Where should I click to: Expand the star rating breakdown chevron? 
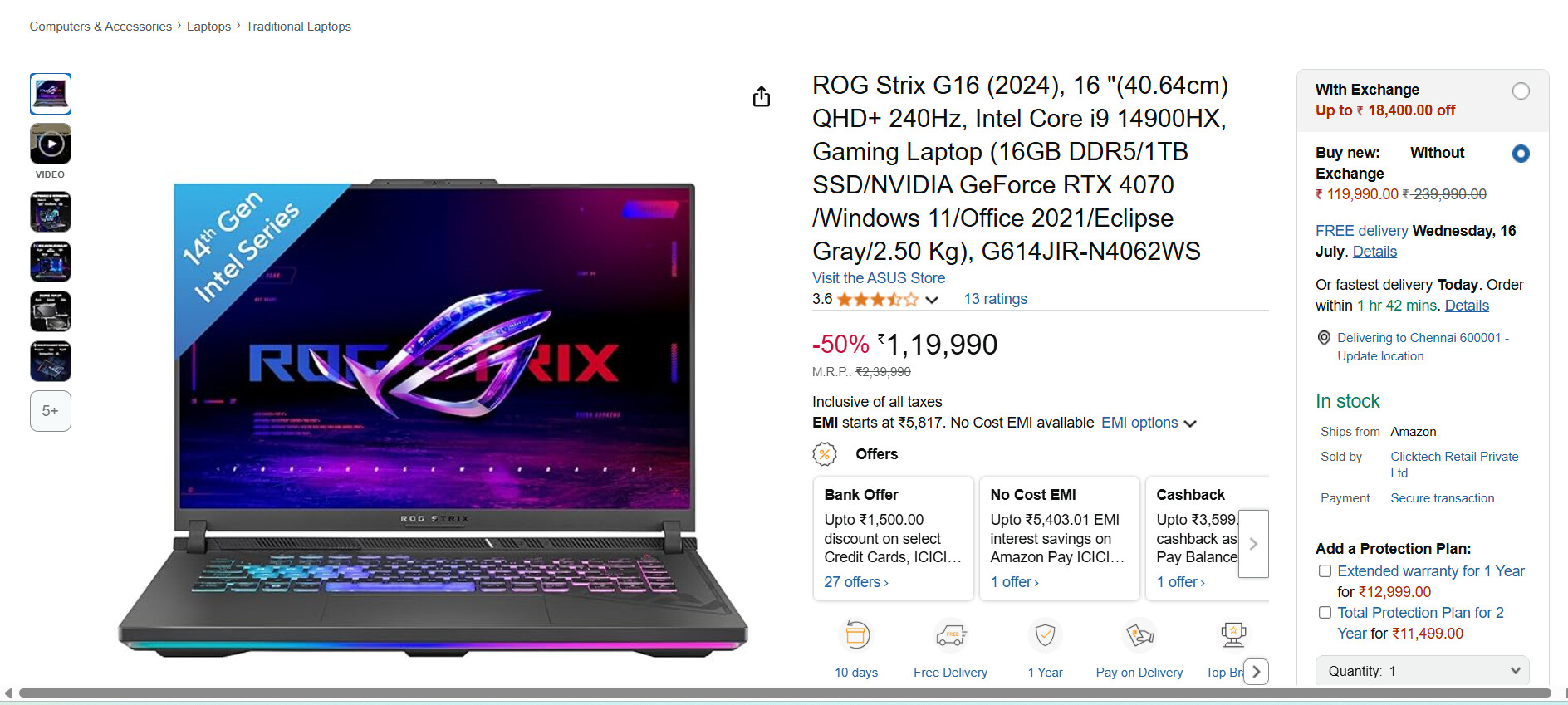point(932,300)
